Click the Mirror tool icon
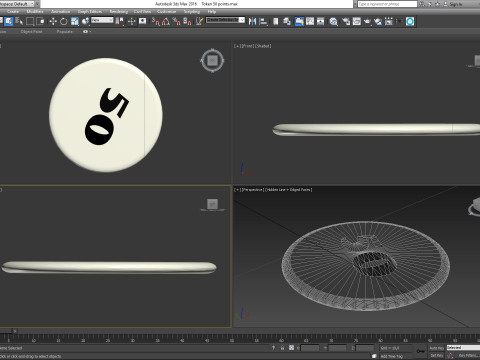 click(x=252, y=22)
